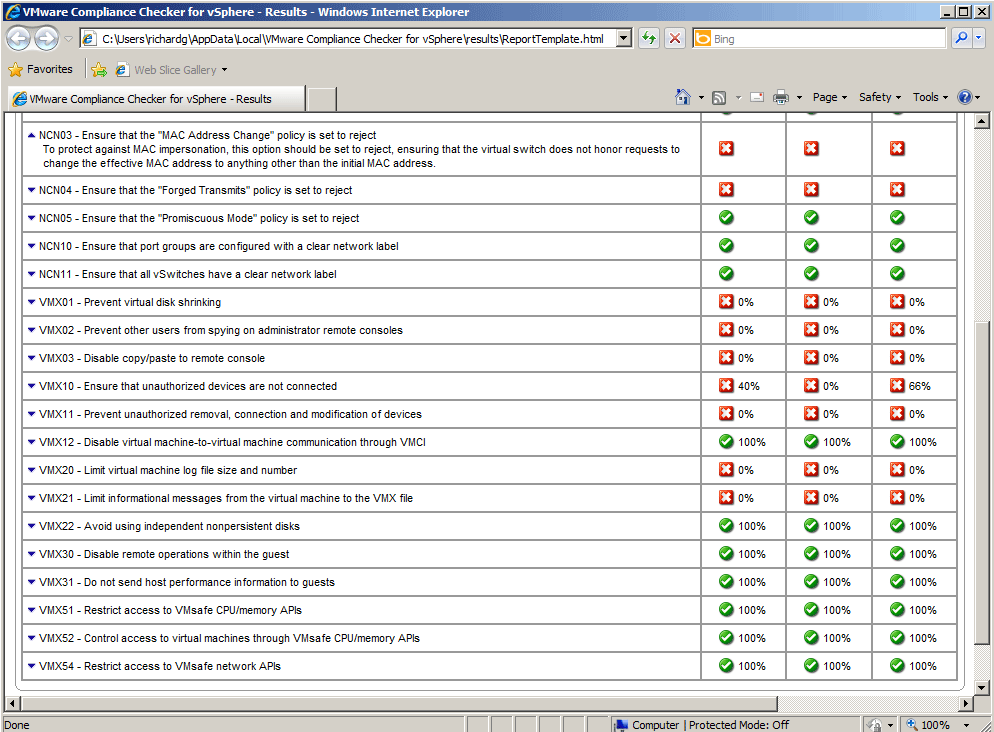994x732 pixels.
Task: Click the Read Mail icon
Action: [x=757, y=97]
